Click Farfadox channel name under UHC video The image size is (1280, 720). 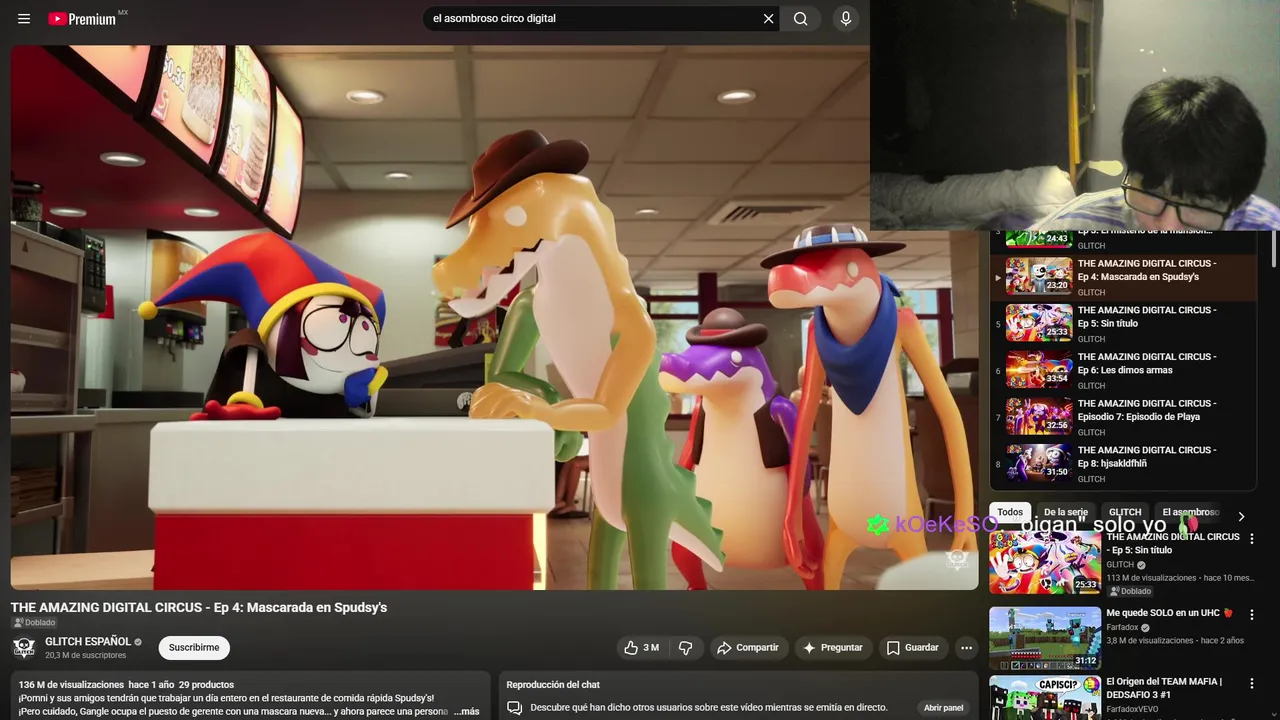click(1122, 628)
